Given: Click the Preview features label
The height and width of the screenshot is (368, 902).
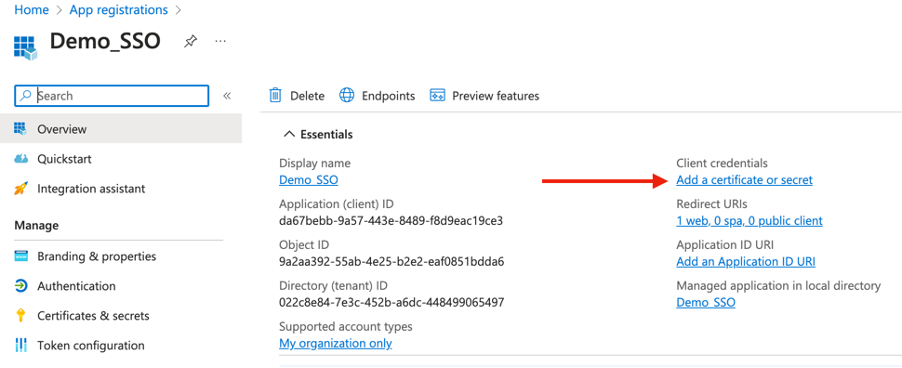Looking at the screenshot, I should click(496, 96).
